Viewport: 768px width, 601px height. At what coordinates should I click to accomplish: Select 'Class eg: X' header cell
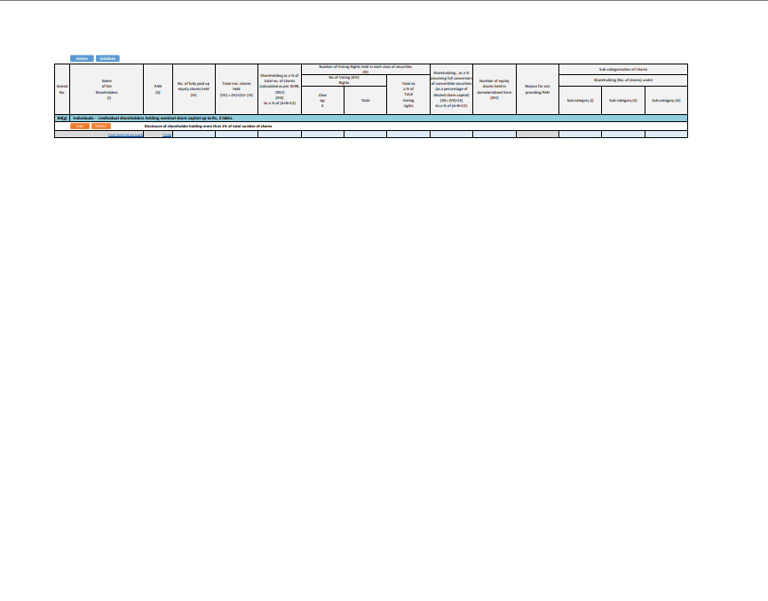(x=323, y=100)
